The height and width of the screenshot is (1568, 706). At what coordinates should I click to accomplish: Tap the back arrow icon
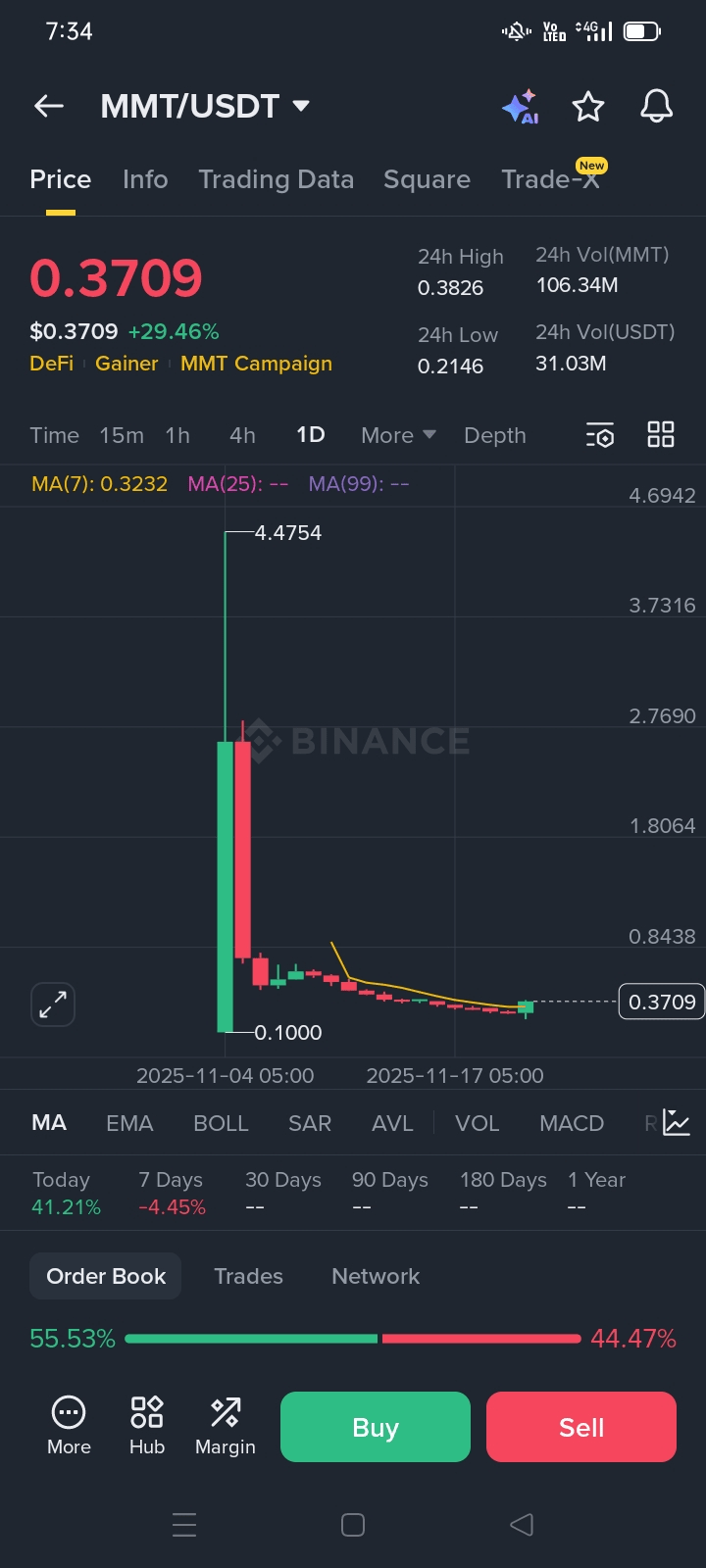click(49, 106)
